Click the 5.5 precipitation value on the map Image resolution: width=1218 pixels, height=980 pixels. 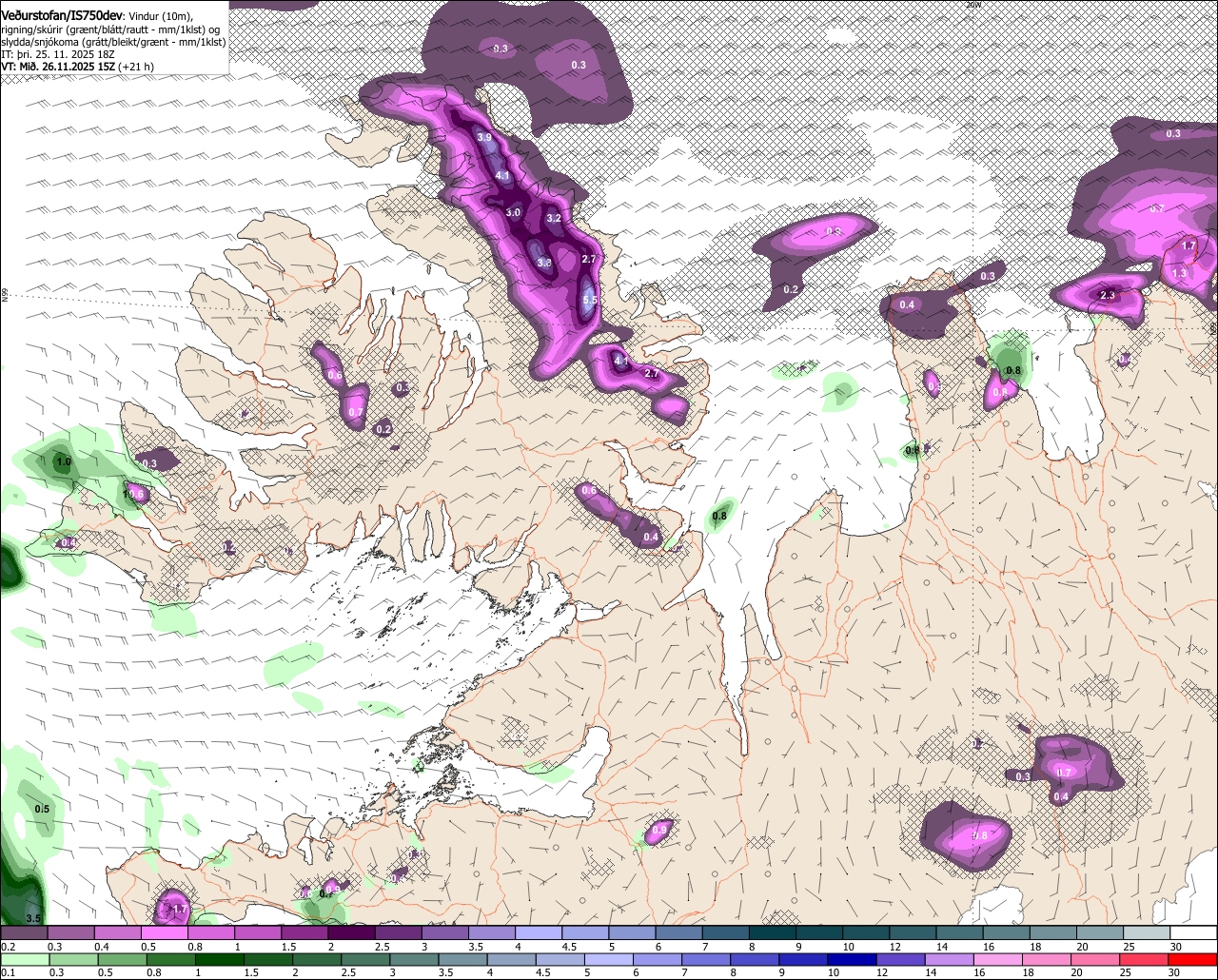[x=589, y=301]
